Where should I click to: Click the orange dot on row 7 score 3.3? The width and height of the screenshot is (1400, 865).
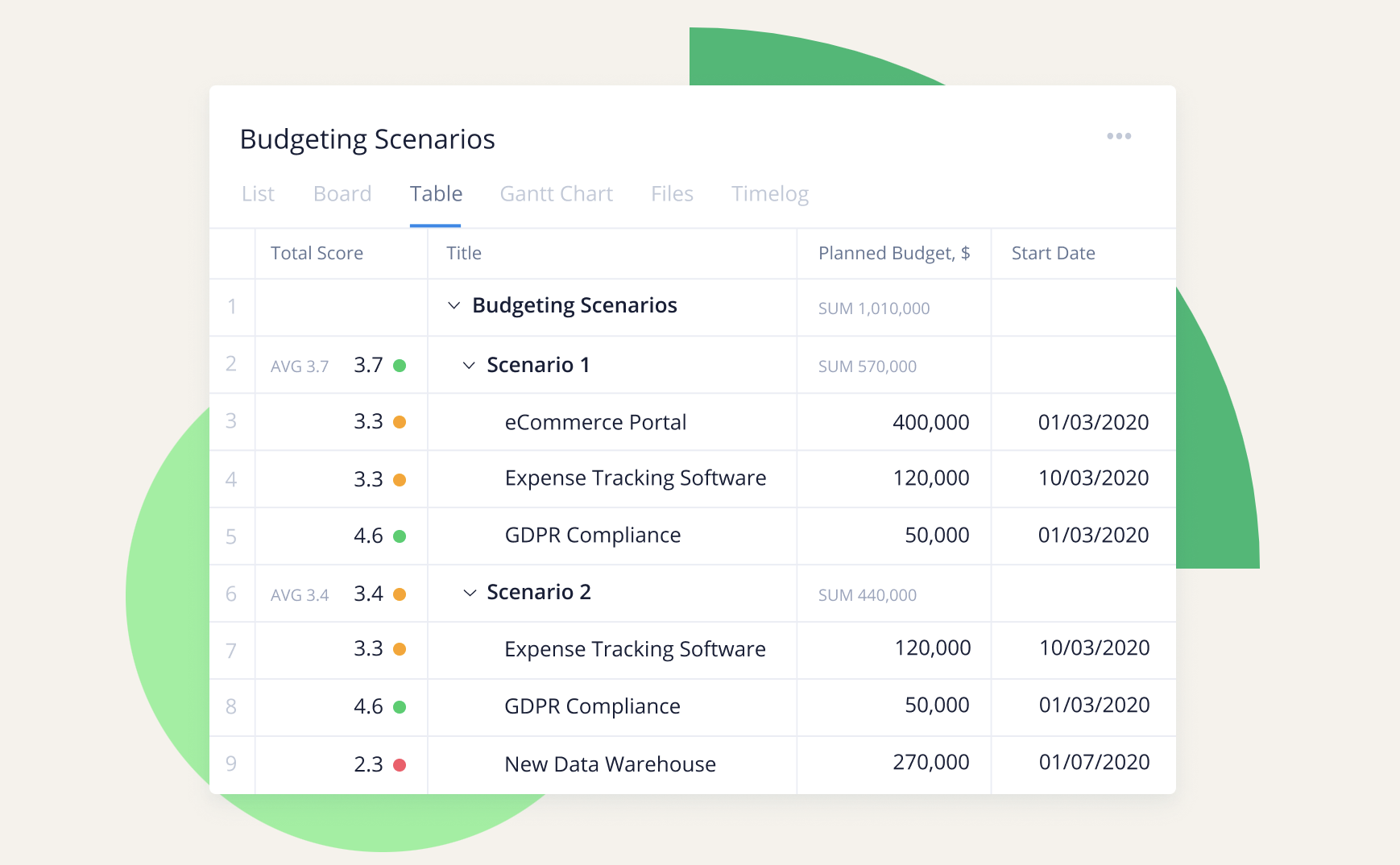coord(400,650)
